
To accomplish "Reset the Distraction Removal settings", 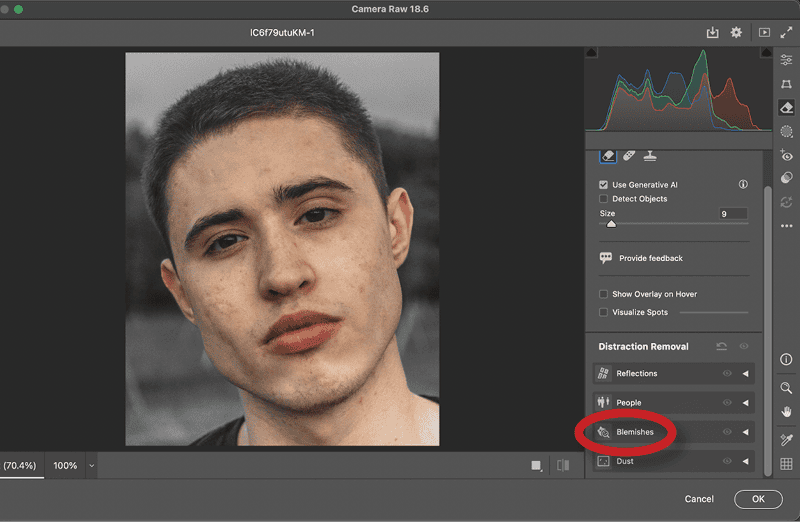I will (721, 346).
